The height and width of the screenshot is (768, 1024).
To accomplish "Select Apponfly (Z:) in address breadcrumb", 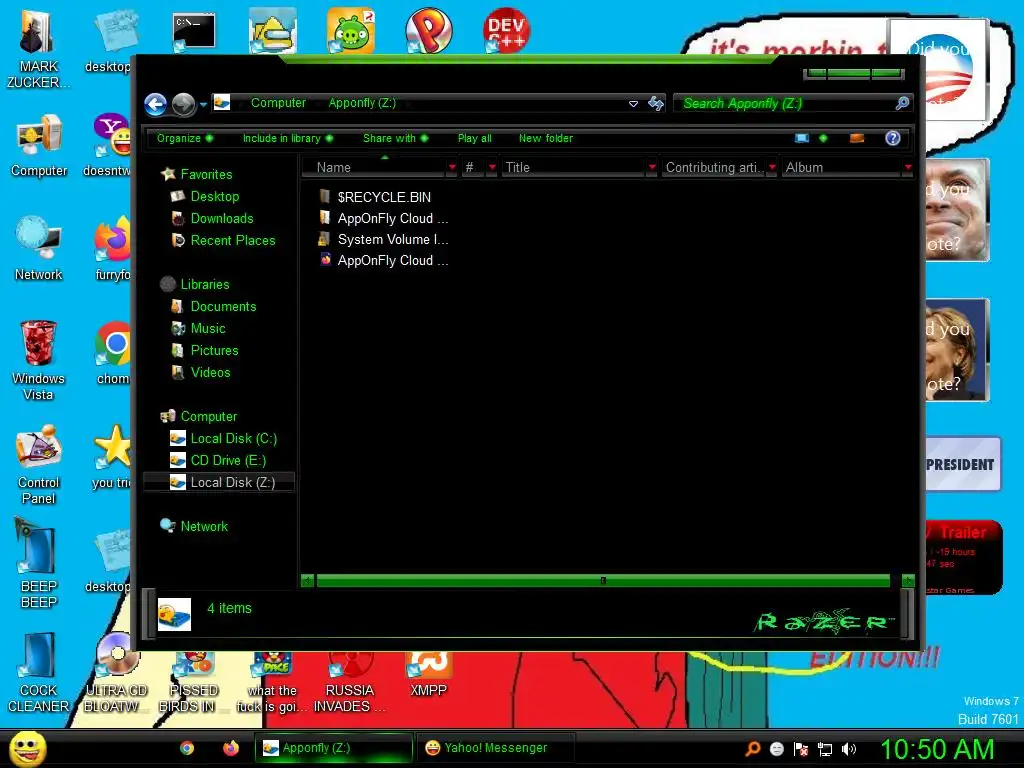I will 362,103.
